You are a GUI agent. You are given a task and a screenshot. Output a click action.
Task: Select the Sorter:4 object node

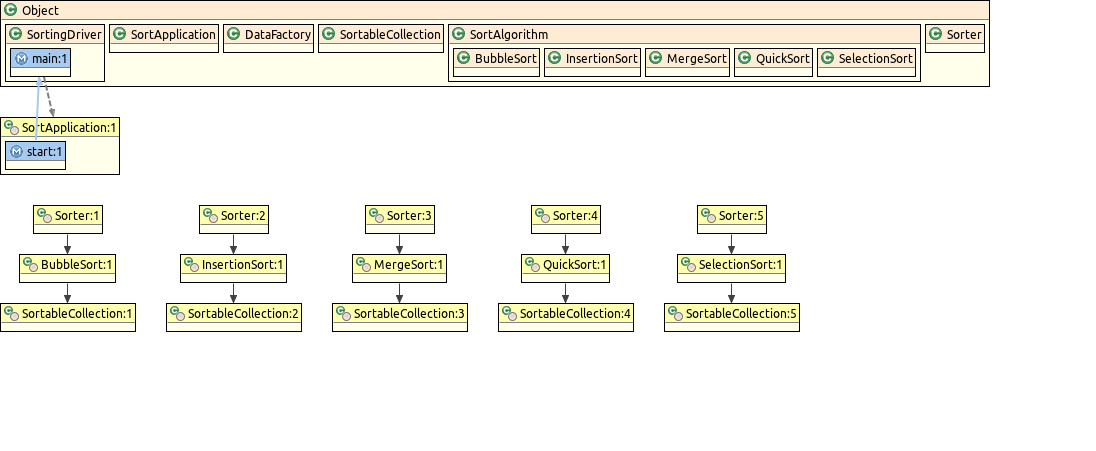click(x=566, y=215)
